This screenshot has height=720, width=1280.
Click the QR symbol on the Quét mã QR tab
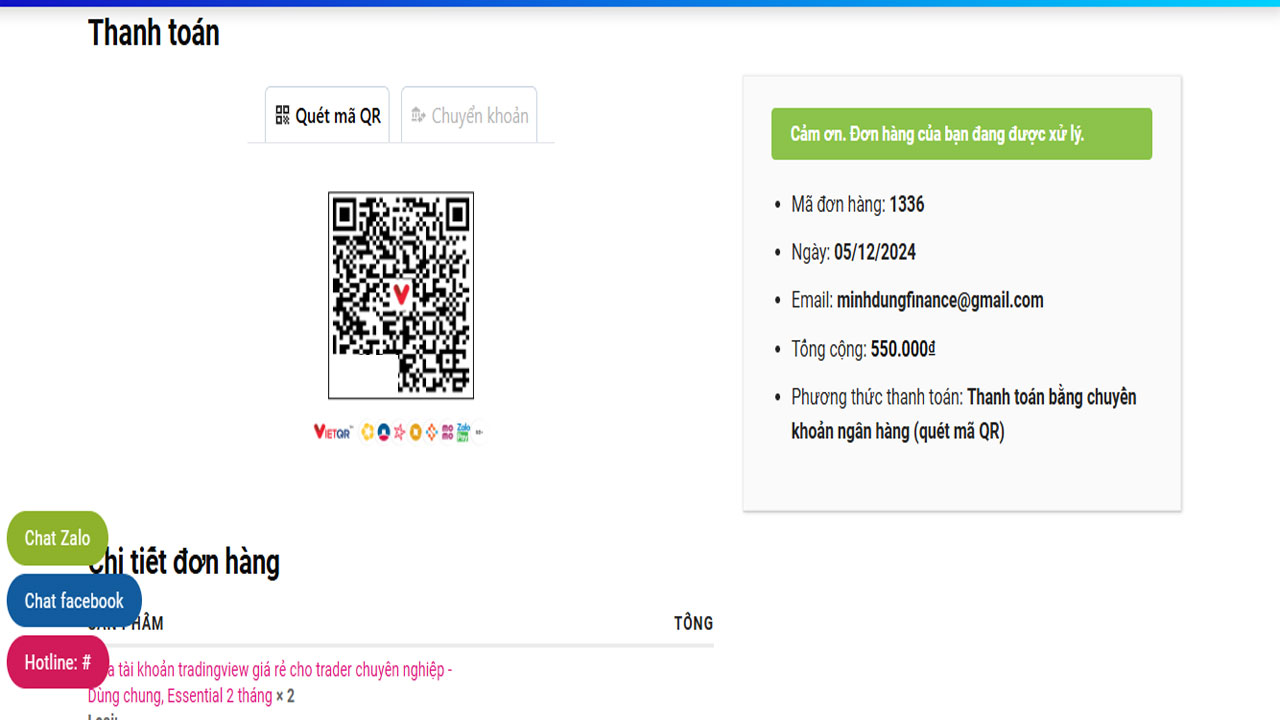(283, 115)
